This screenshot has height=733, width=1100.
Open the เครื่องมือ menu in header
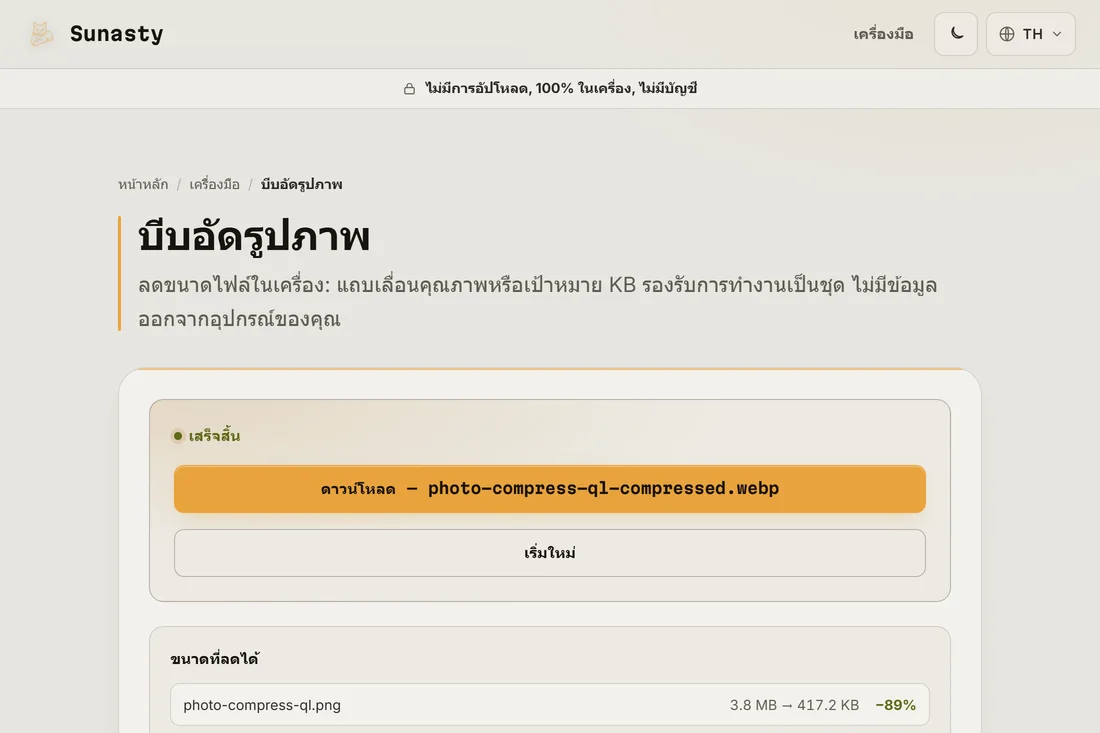[883, 34]
